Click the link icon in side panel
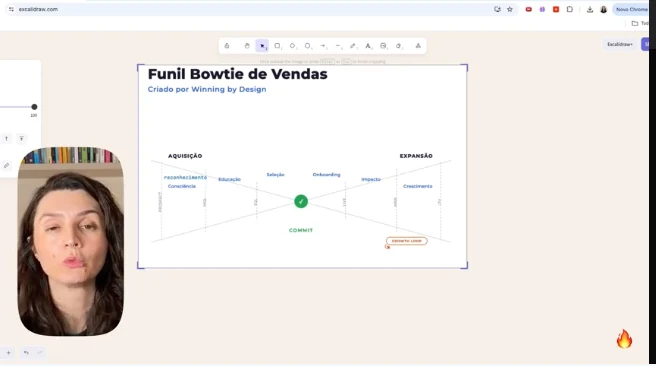 point(7,166)
